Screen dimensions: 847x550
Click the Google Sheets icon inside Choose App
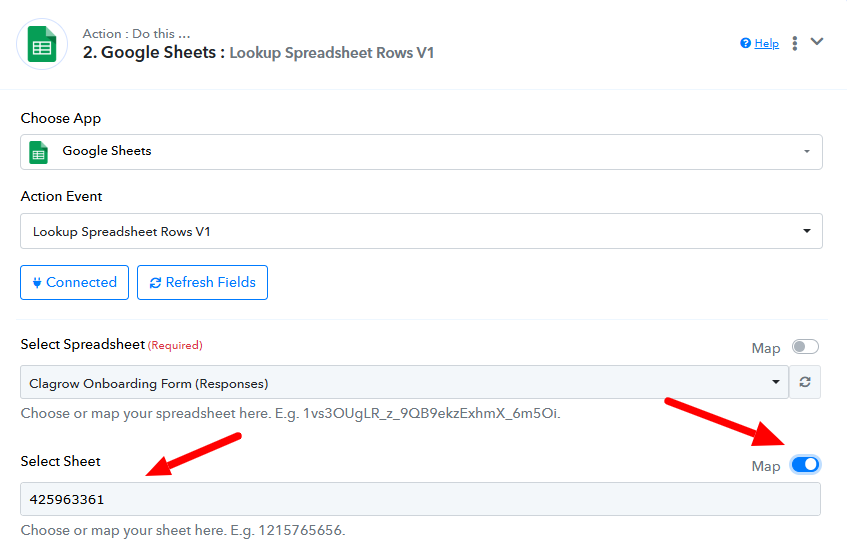point(38,152)
